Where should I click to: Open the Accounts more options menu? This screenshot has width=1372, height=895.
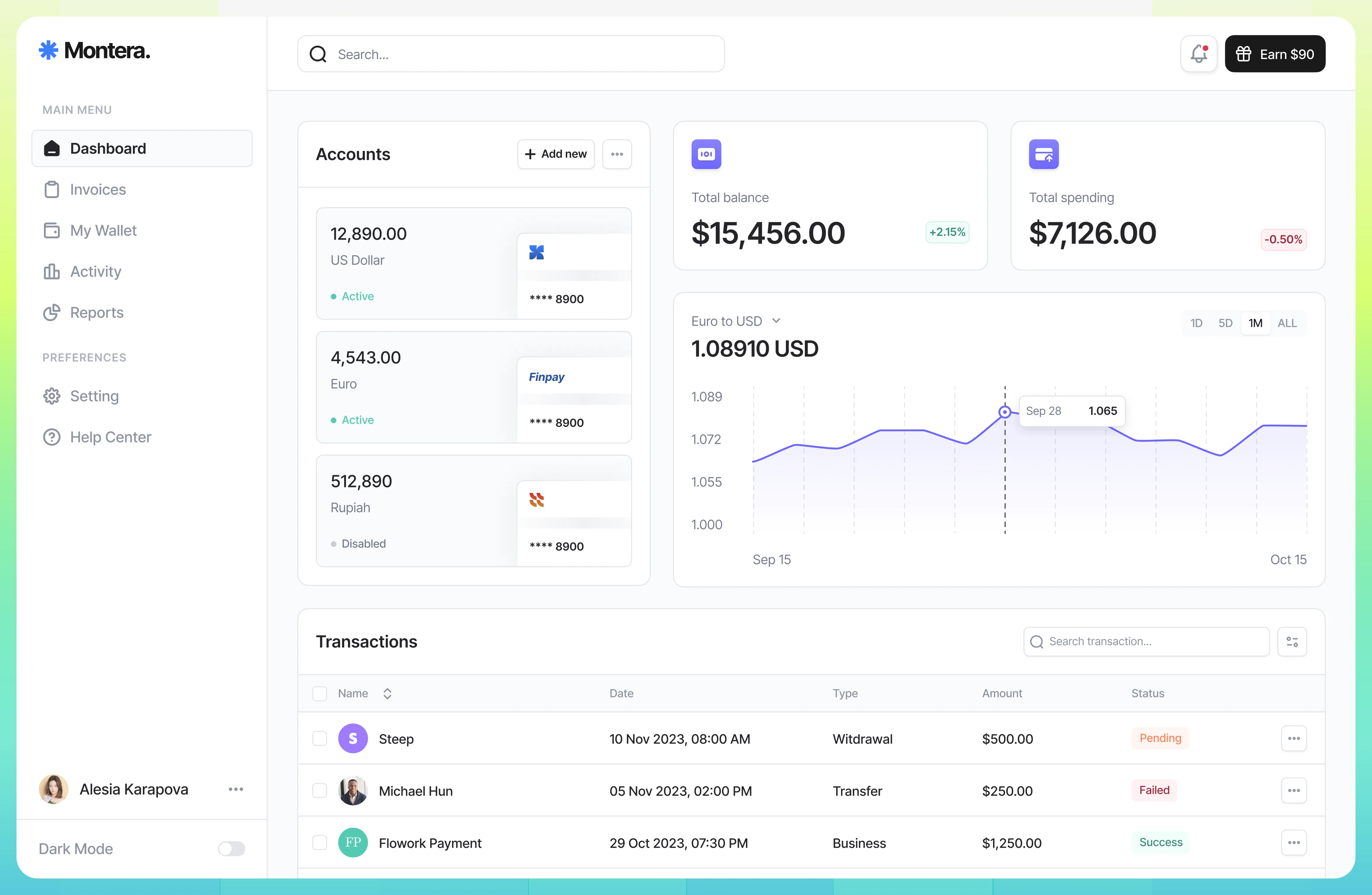point(617,154)
